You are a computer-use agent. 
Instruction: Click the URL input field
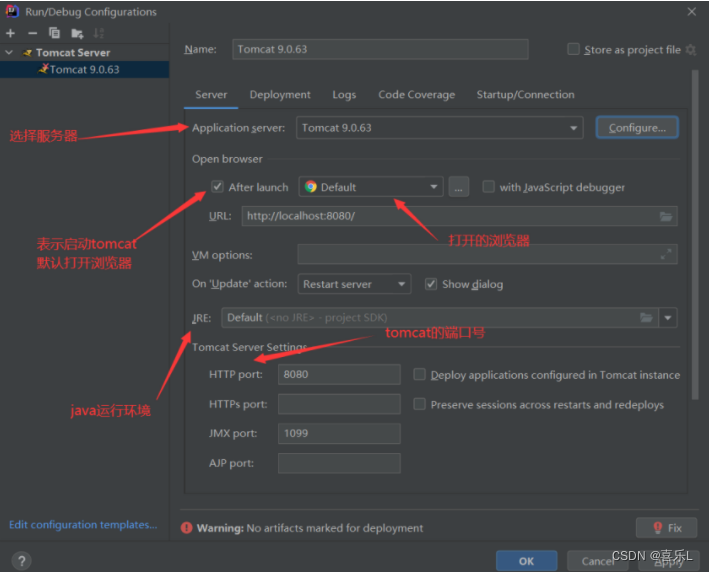click(459, 216)
